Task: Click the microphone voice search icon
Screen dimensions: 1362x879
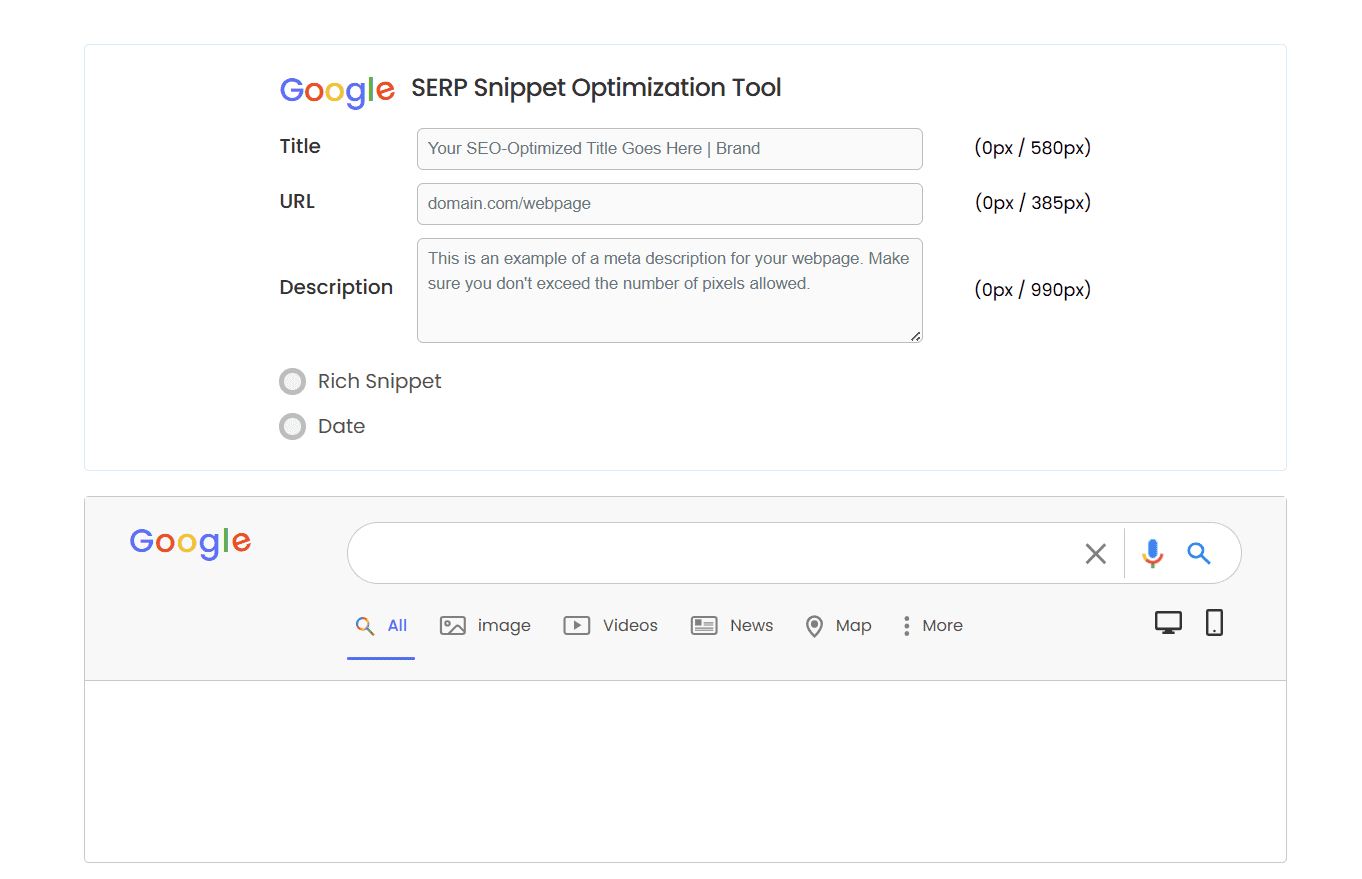Action: [x=1153, y=553]
